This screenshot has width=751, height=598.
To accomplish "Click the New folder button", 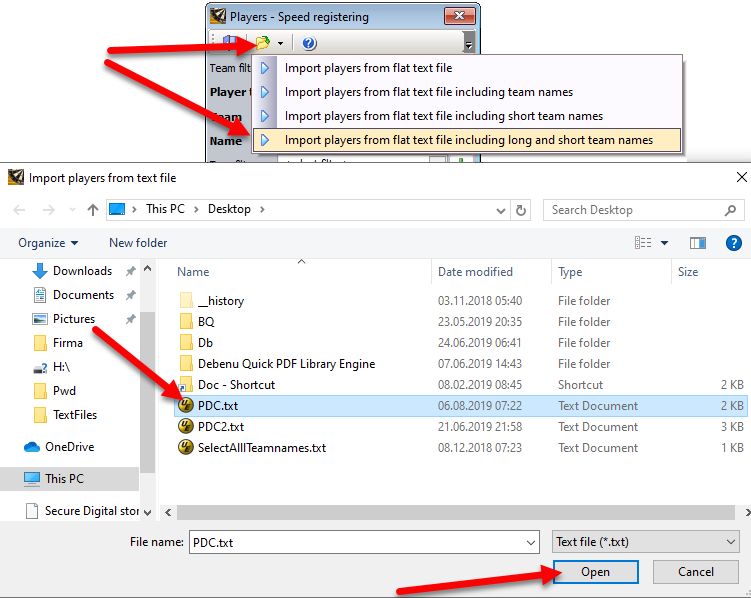I will tap(138, 243).
